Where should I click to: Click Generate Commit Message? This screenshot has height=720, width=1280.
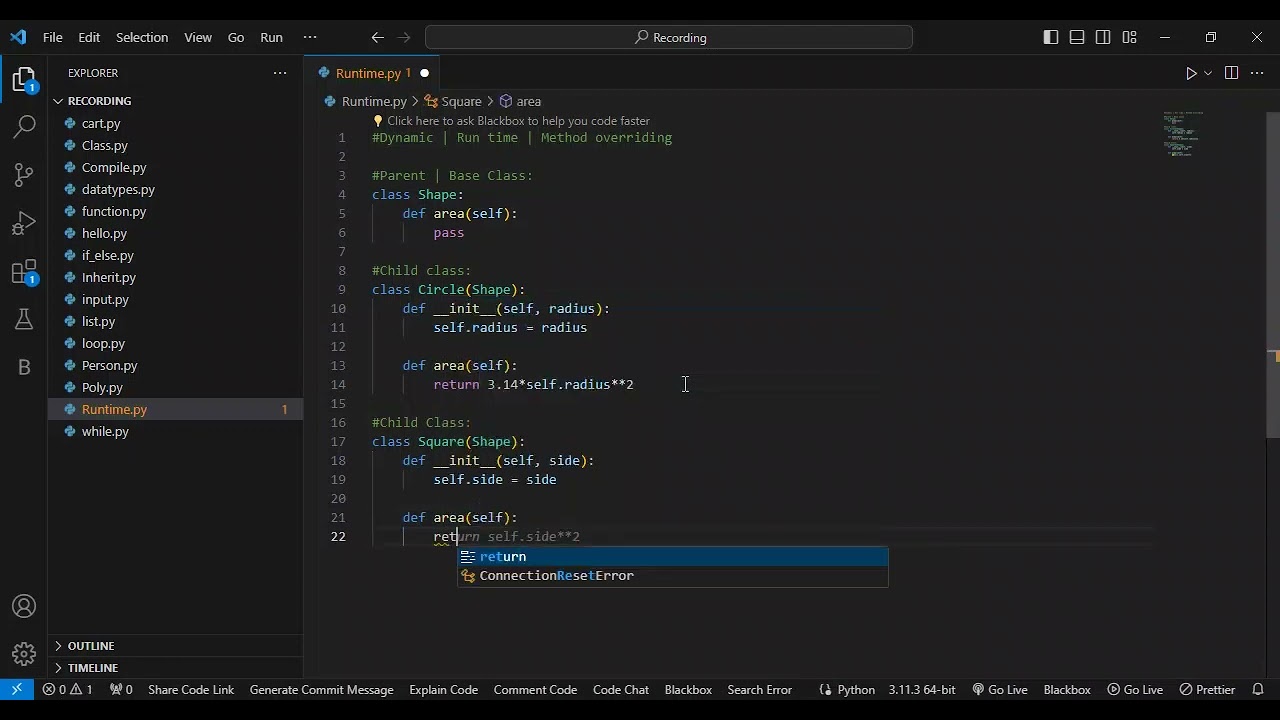pyautogui.click(x=321, y=689)
